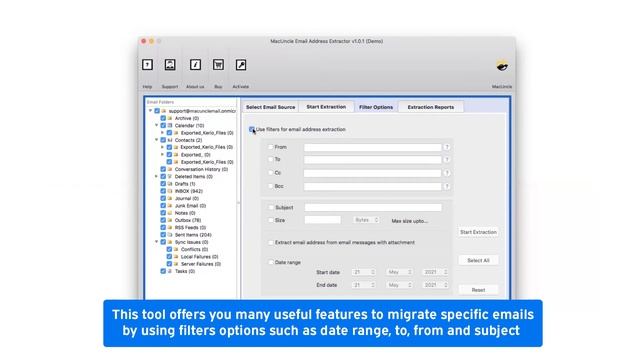Collapse the support@macunclemail account tree node
Viewport: 640px width, 360px height.
(x=150, y=111)
